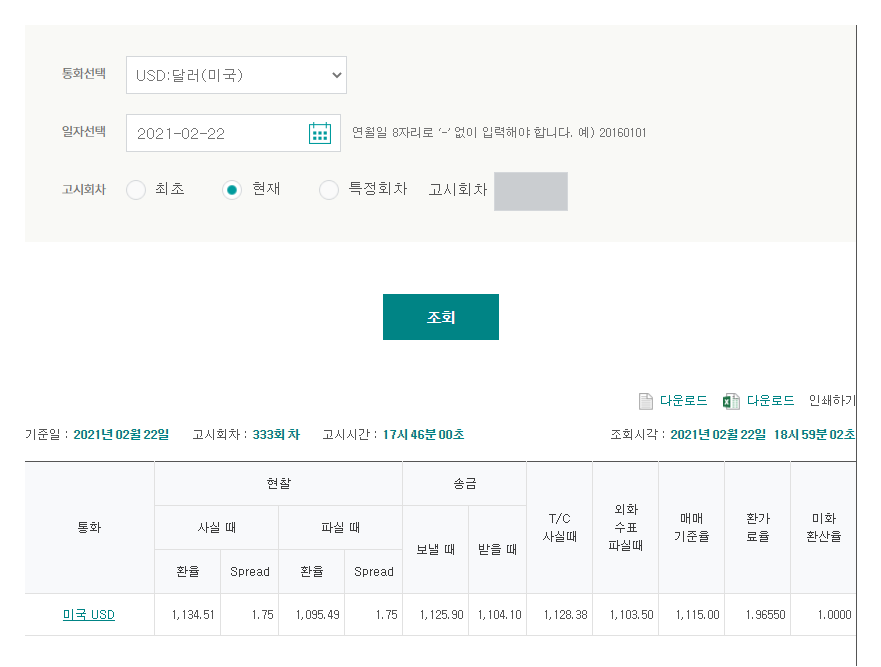Screen dimensions: 881x667
Task: Click the 18시 59분 02초 inquiry time
Action: (x=814, y=434)
